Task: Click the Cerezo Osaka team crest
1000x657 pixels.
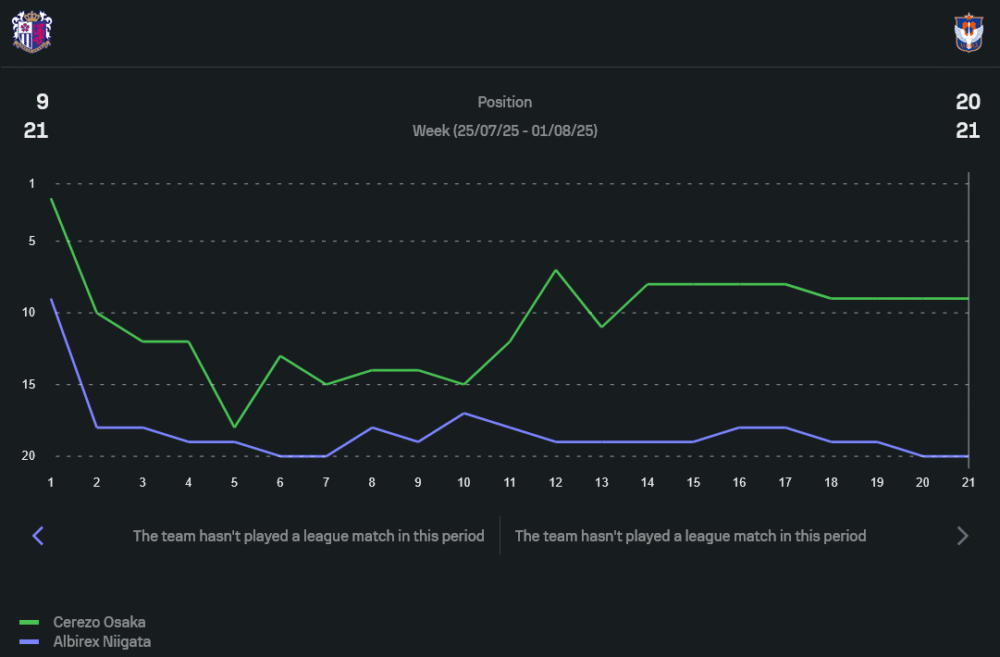Action: [31, 31]
